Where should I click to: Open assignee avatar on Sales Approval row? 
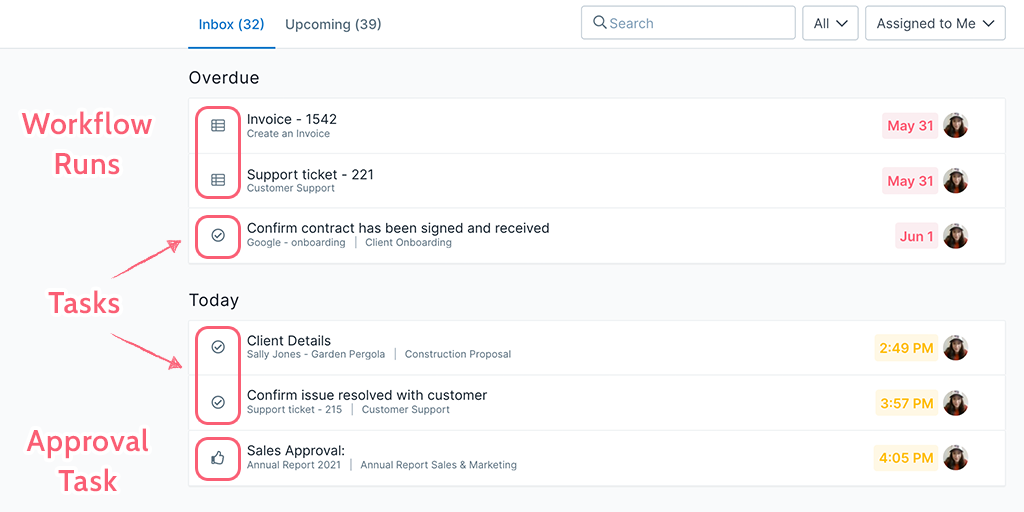(x=955, y=458)
